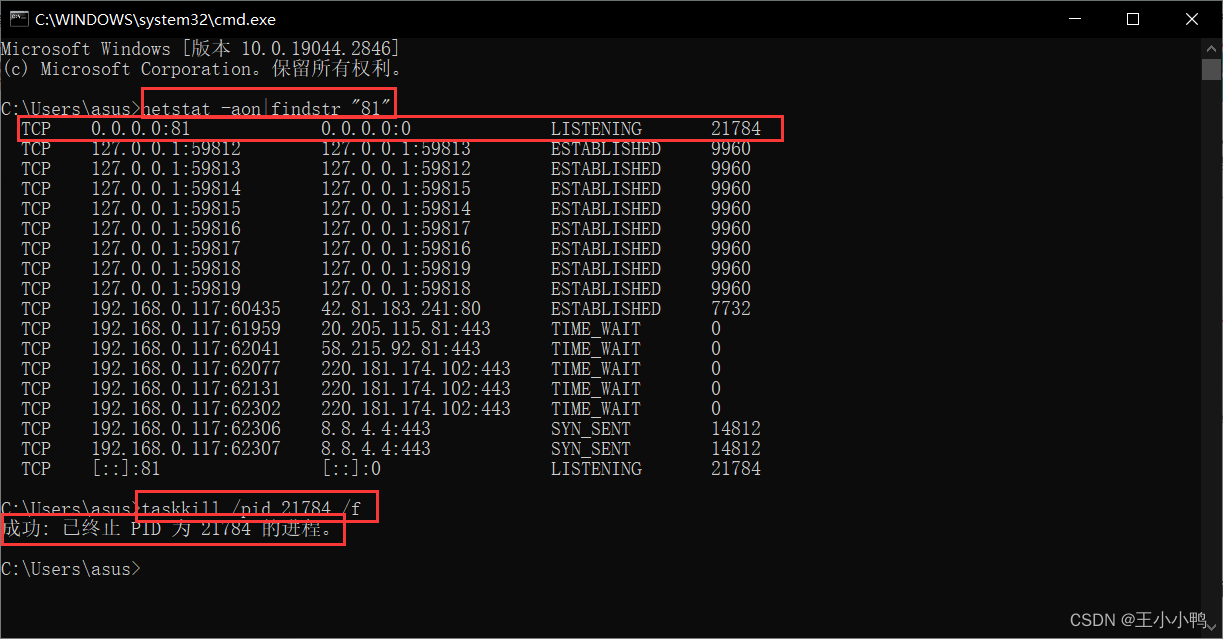Close the Command Prompt window
1223x639 pixels.
pyautogui.click(x=1192, y=18)
